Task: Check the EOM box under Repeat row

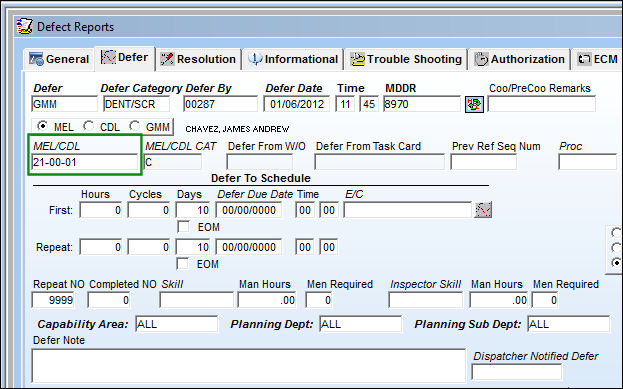Action: point(182,264)
